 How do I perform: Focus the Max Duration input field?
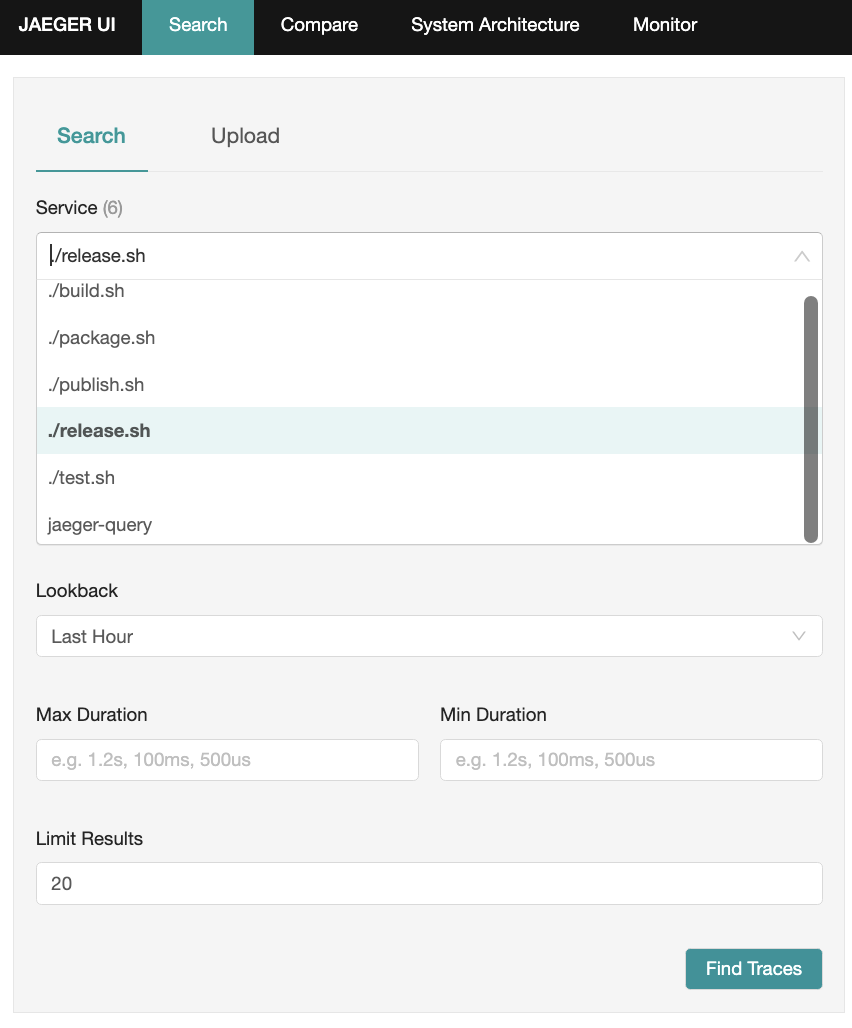[227, 760]
